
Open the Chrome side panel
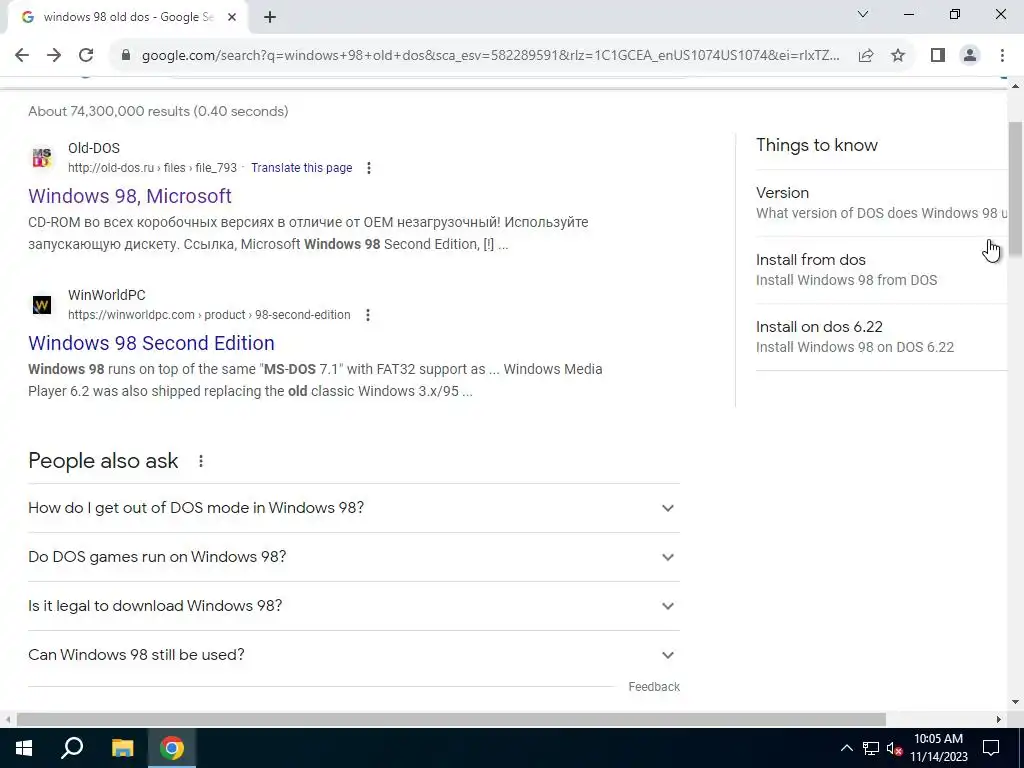pyautogui.click(x=938, y=55)
